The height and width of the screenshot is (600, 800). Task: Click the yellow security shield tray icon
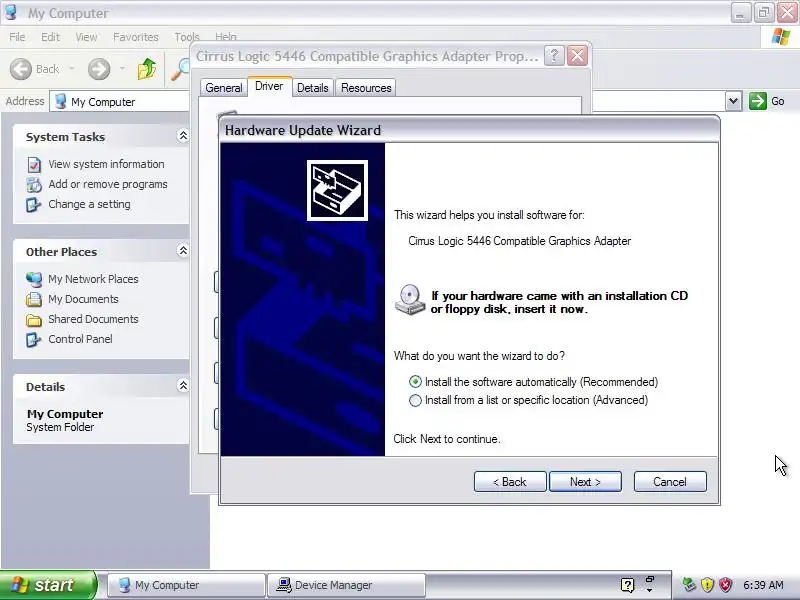pyautogui.click(x=707, y=585)
